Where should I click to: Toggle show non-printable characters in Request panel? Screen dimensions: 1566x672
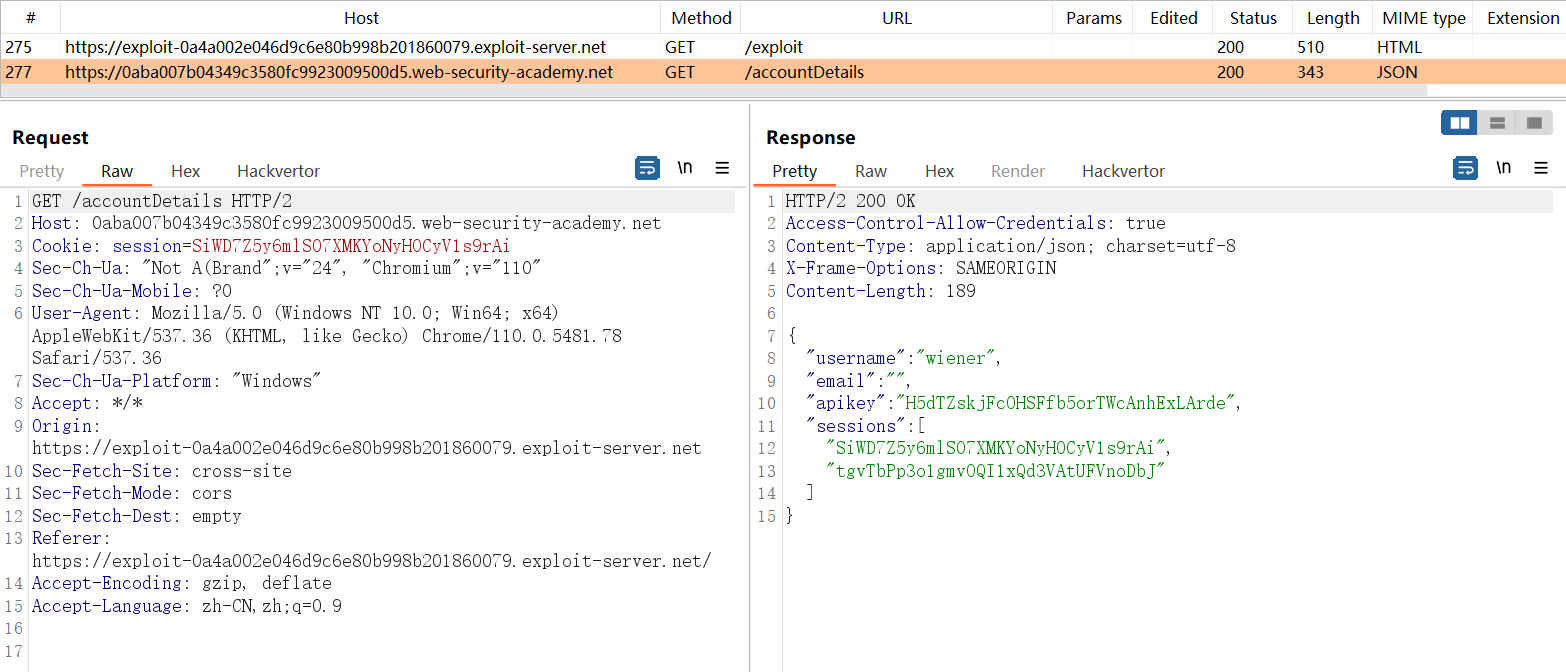(685, 168)
